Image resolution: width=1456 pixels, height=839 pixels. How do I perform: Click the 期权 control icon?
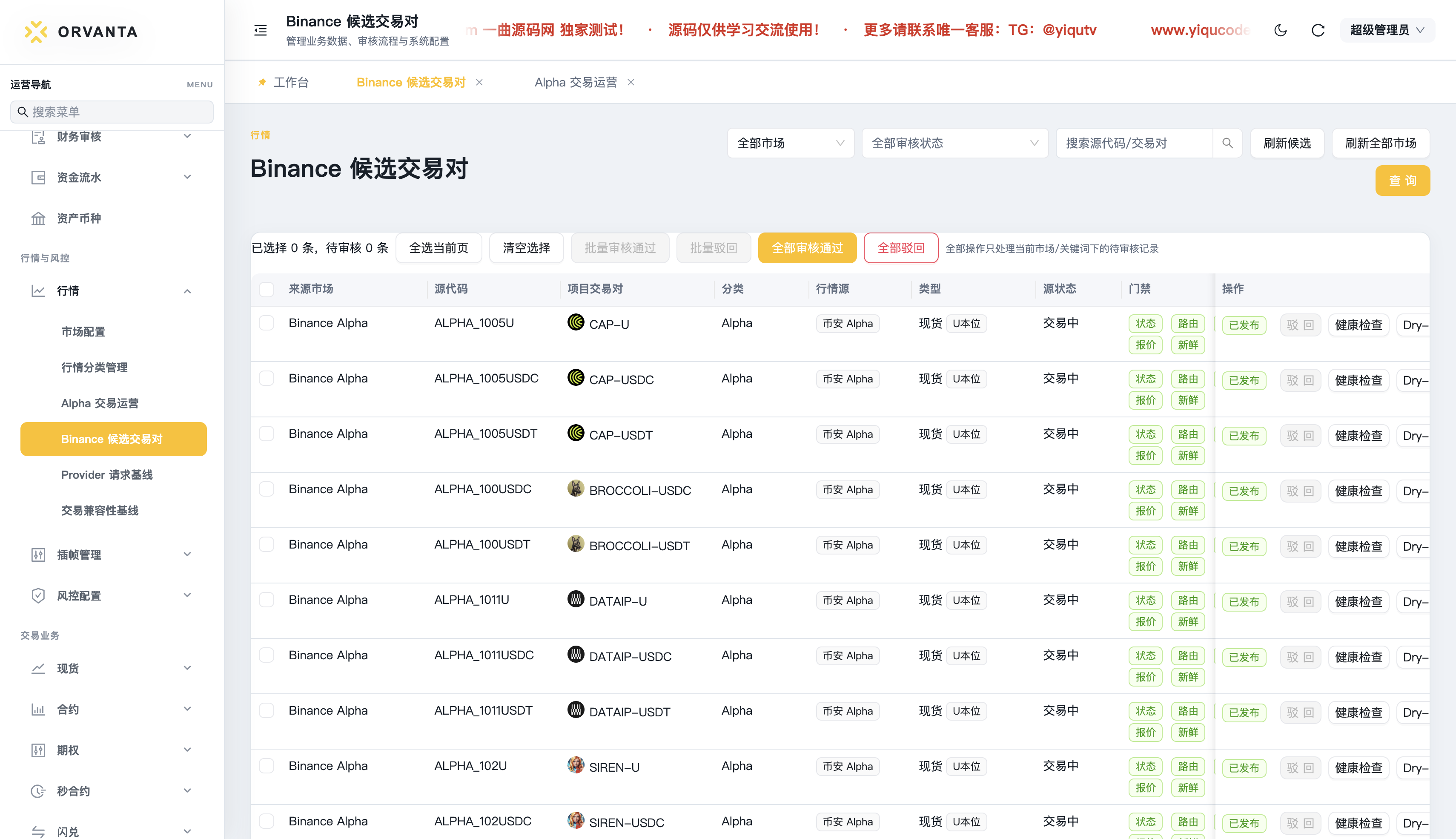tap(38, 750)
